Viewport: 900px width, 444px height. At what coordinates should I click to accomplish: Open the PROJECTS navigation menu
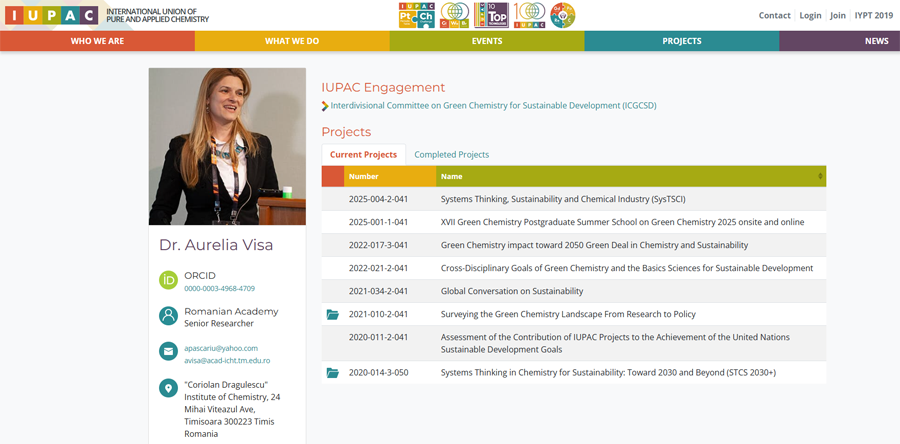pos(681,41)
